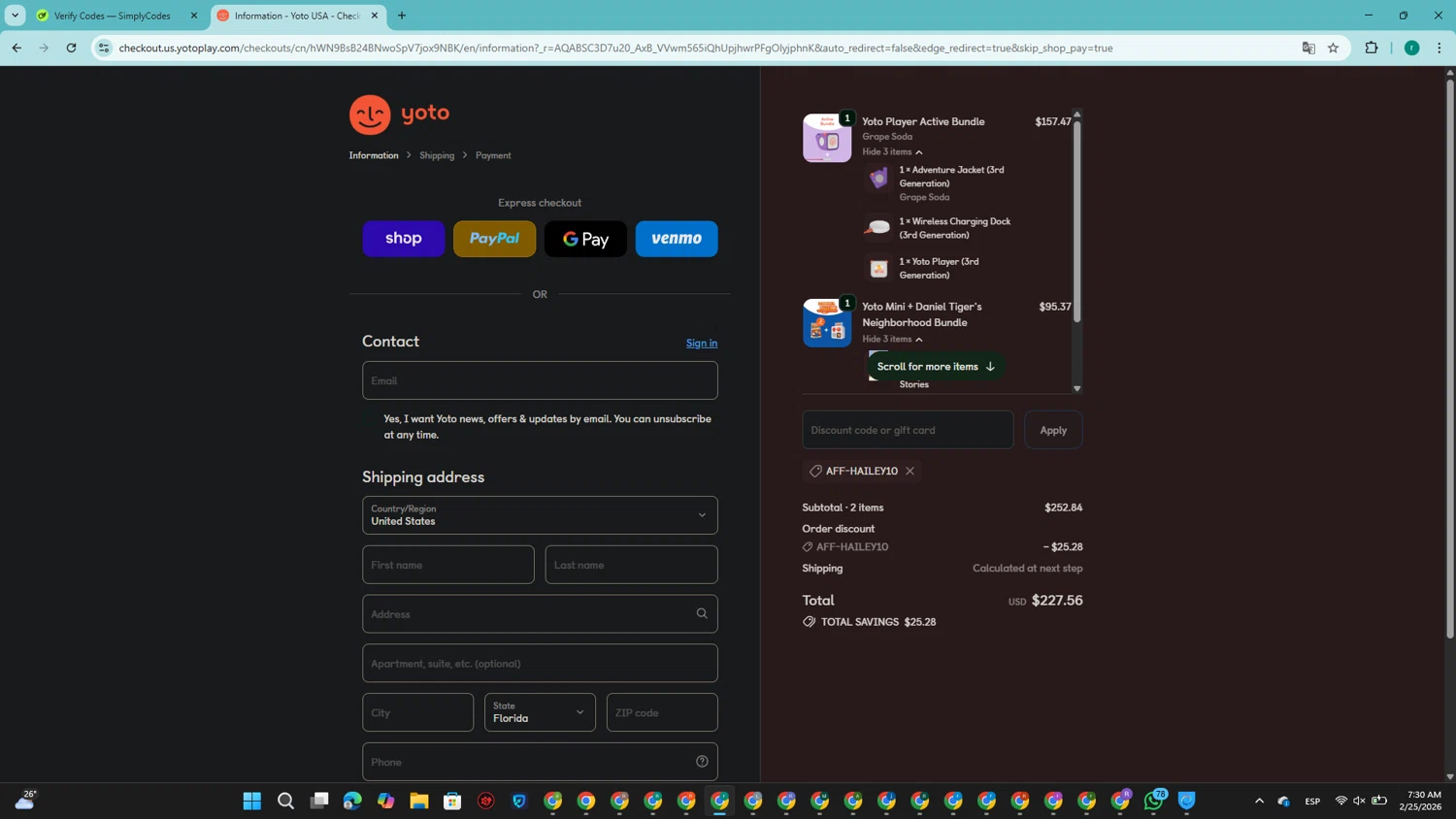Reload the checkout page
1456x819 pixels.
[71, 48]
